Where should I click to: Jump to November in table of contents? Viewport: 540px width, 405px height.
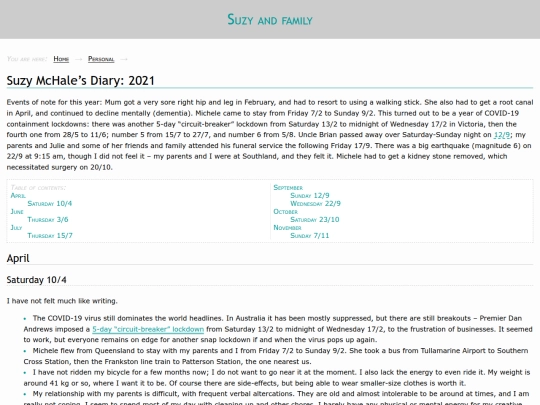pos(287,228)
